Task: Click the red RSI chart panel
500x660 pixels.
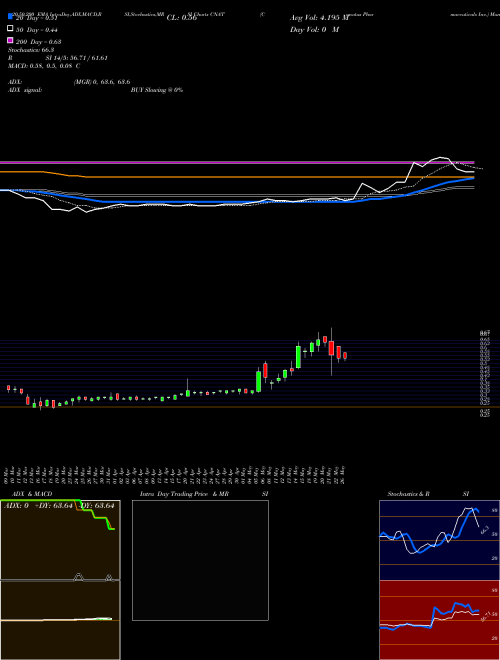Action: (439, 620)
